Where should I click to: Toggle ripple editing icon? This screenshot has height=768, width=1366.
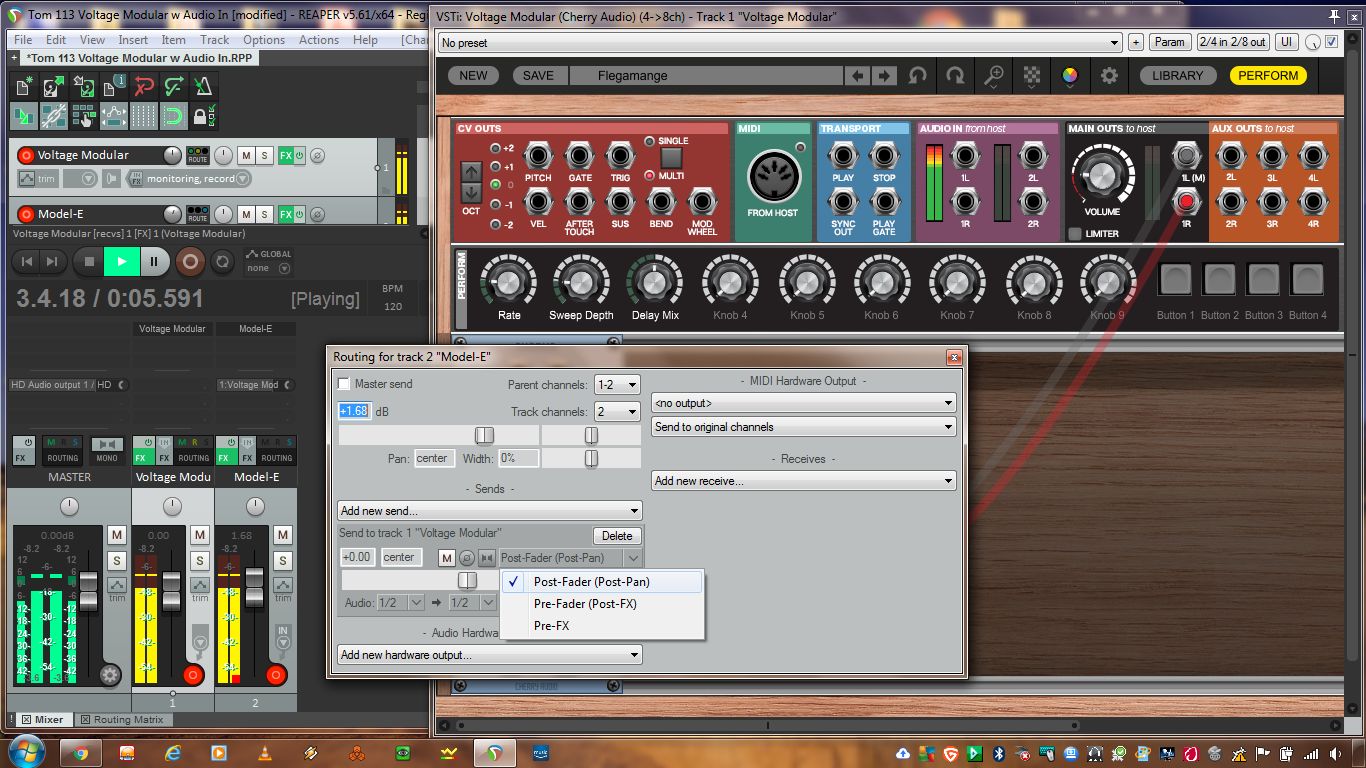pos(83,116)
